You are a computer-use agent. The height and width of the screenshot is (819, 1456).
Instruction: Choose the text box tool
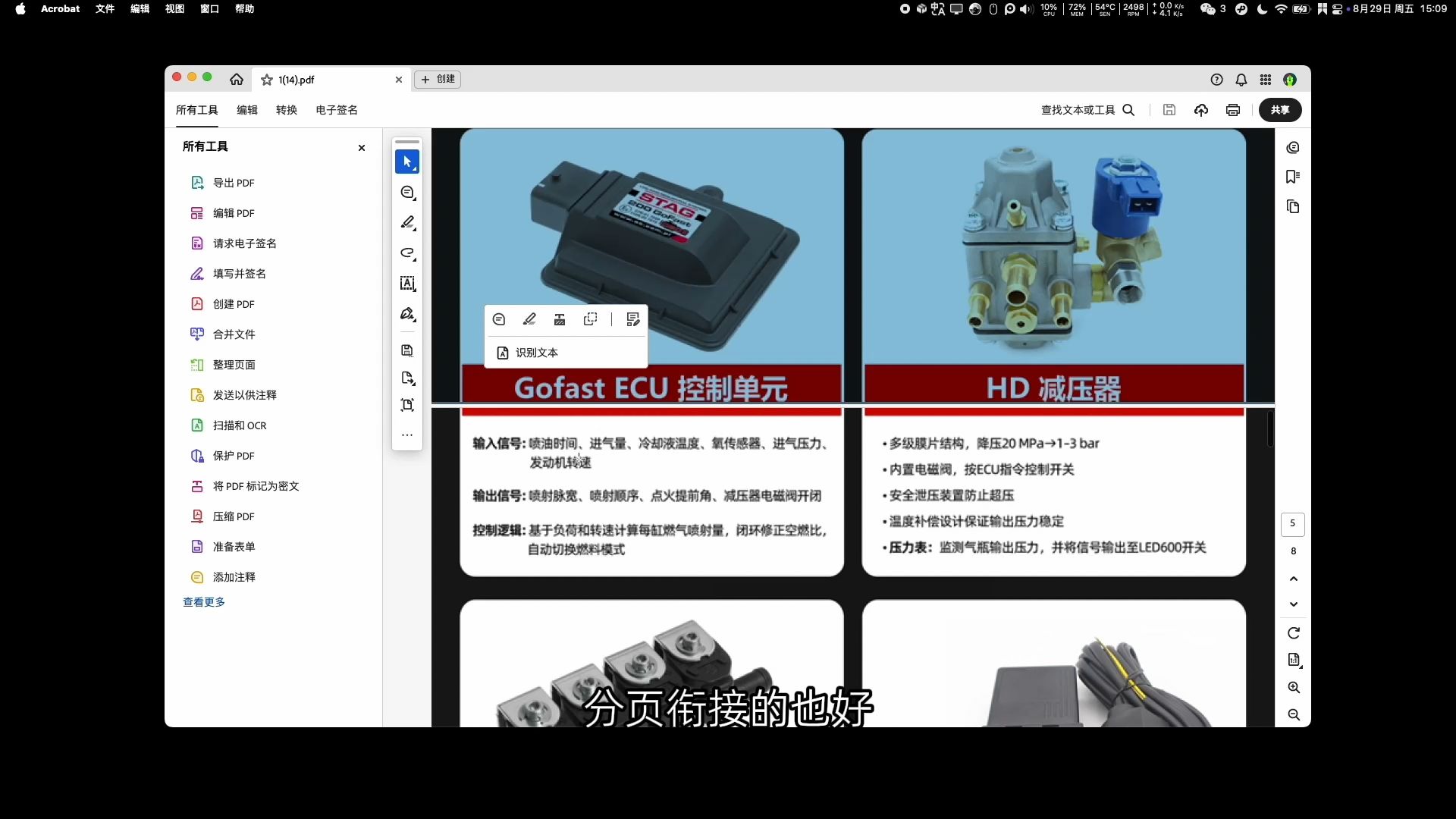[x=407, y=283]
